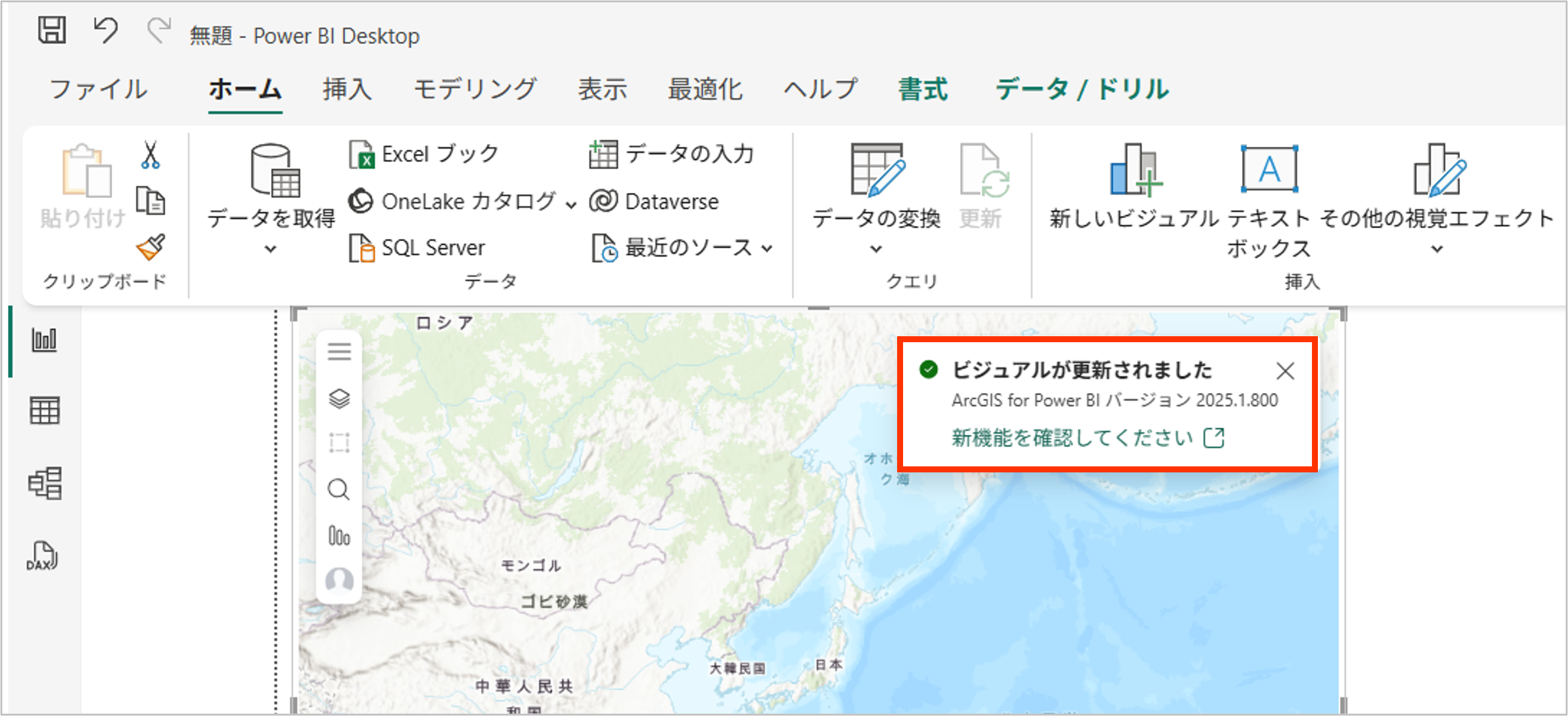Click the ロシア label on map

444,323
